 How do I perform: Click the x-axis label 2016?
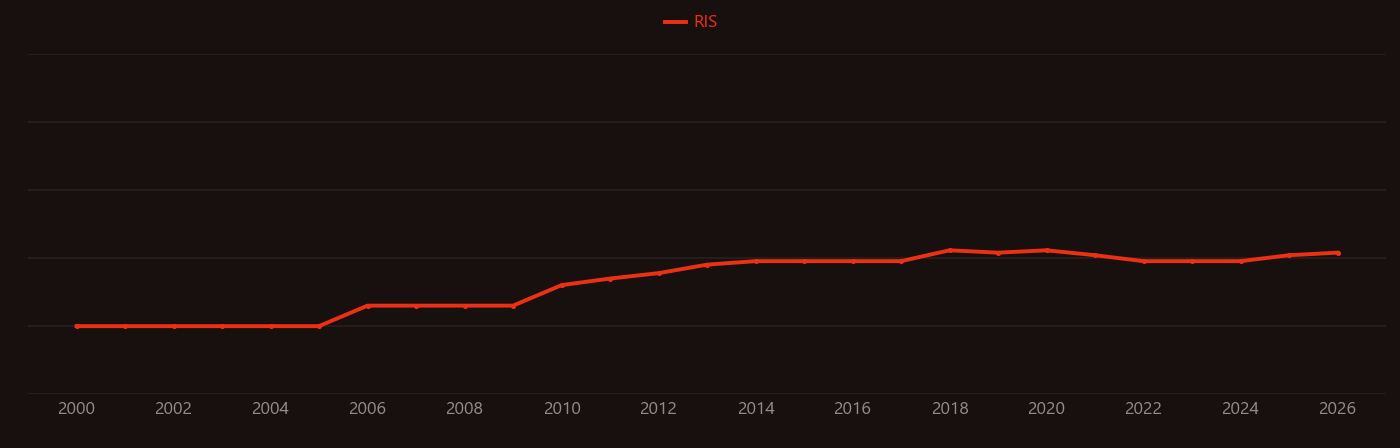tap(853, 409)
